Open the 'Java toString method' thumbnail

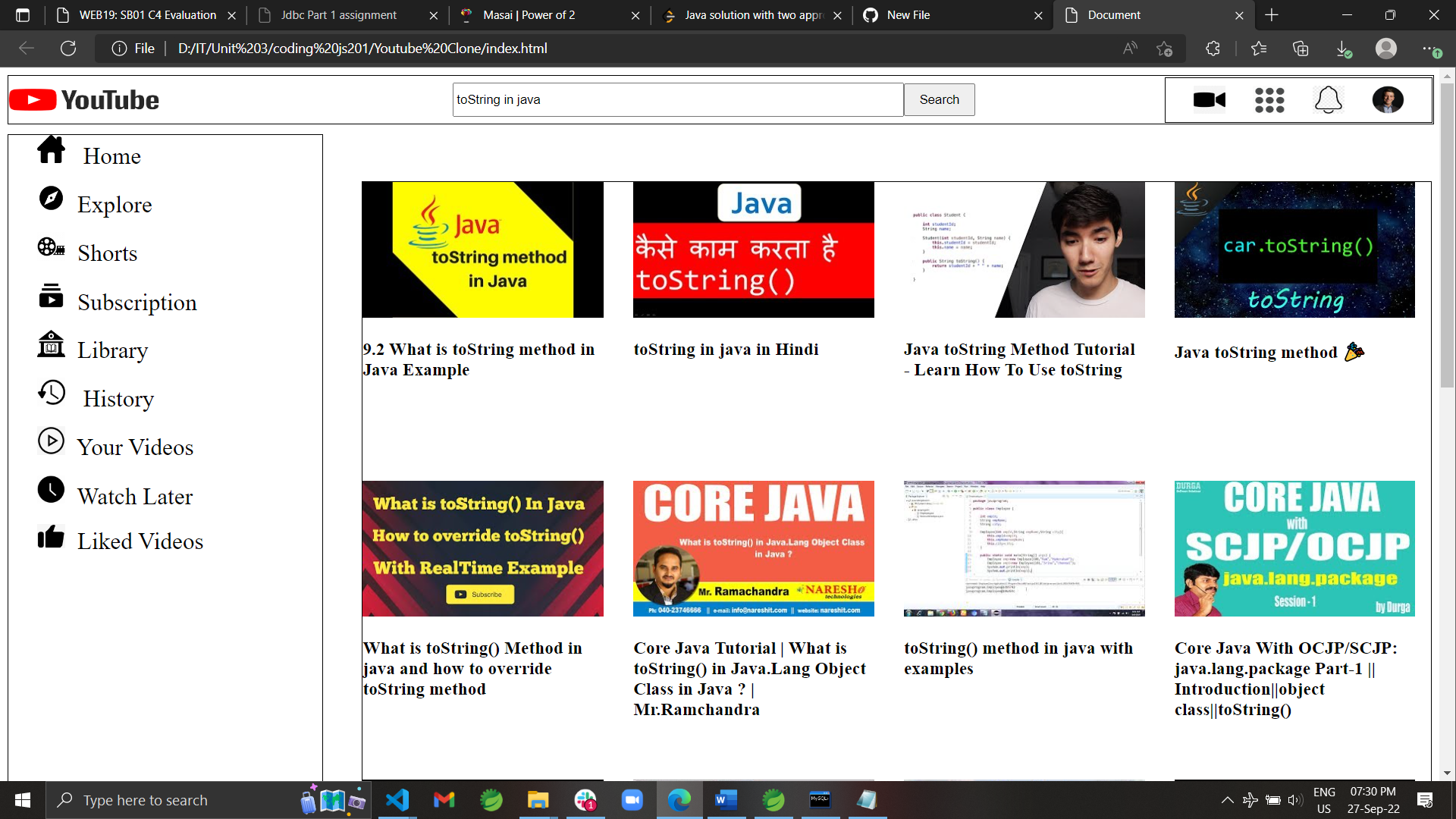(x=1294, y=249)
